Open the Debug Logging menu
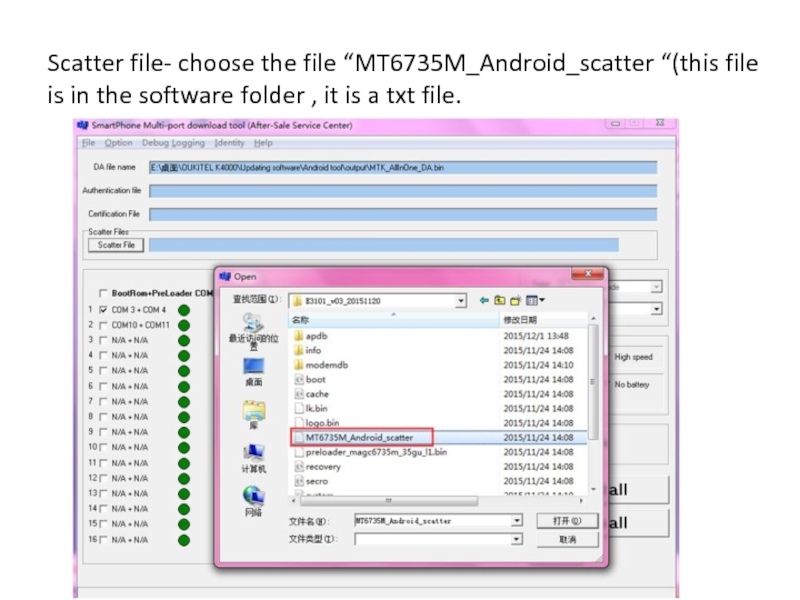 pos(173,143)
